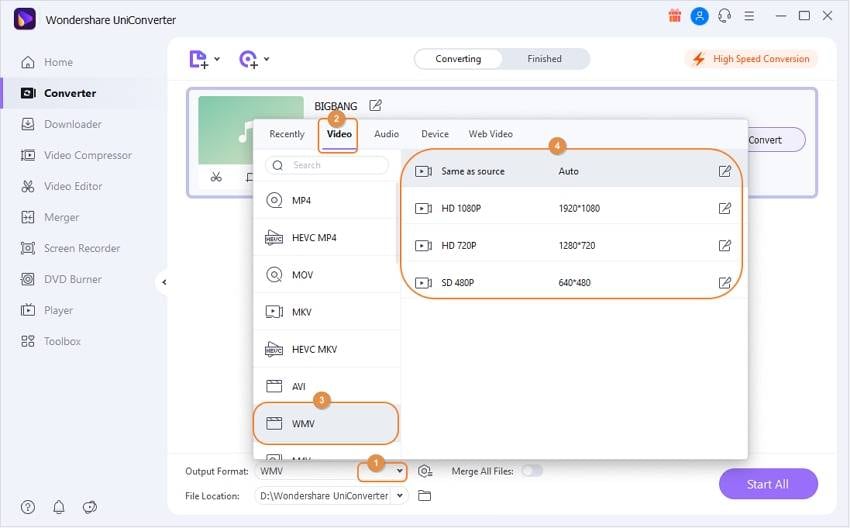Open the File Location dropdown
This screenshot has width=850, height=528.
[x=400, y=495]
